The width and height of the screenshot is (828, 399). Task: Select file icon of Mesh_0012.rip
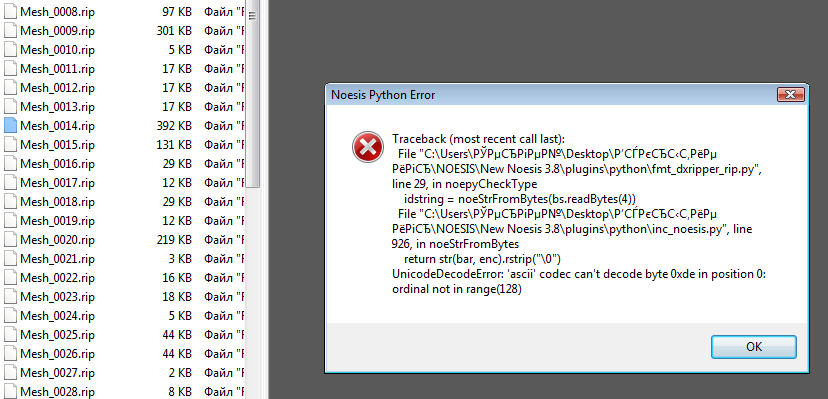tap(11, 88)
